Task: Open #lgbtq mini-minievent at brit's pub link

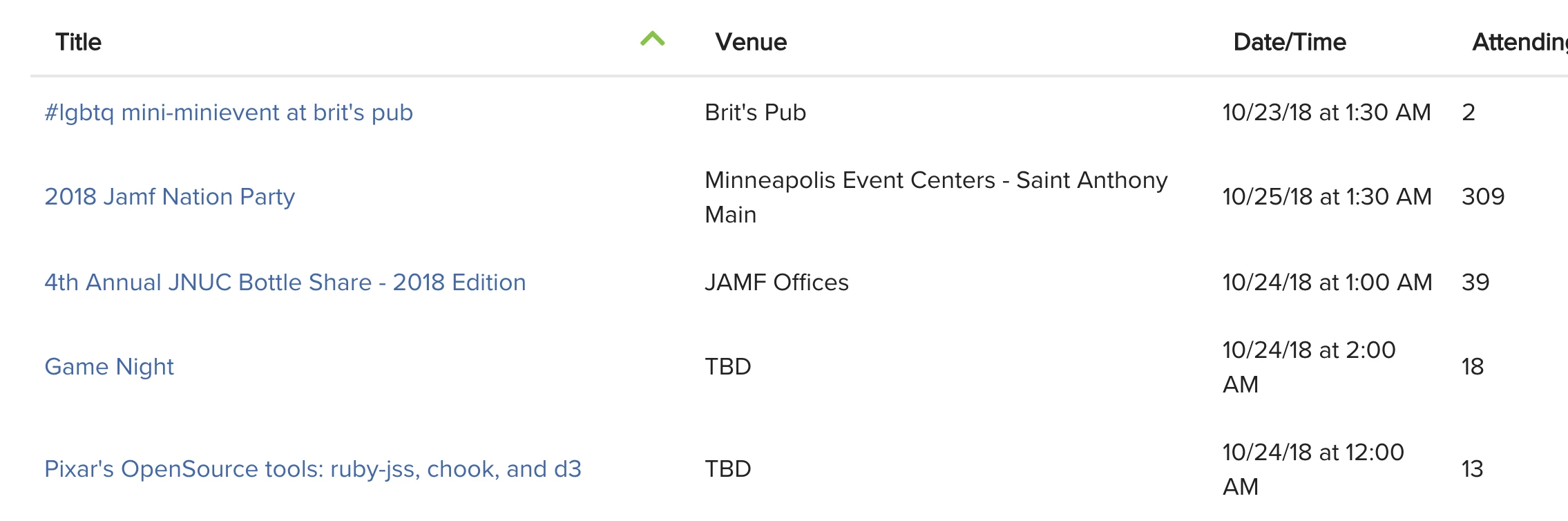Action: 229,112
